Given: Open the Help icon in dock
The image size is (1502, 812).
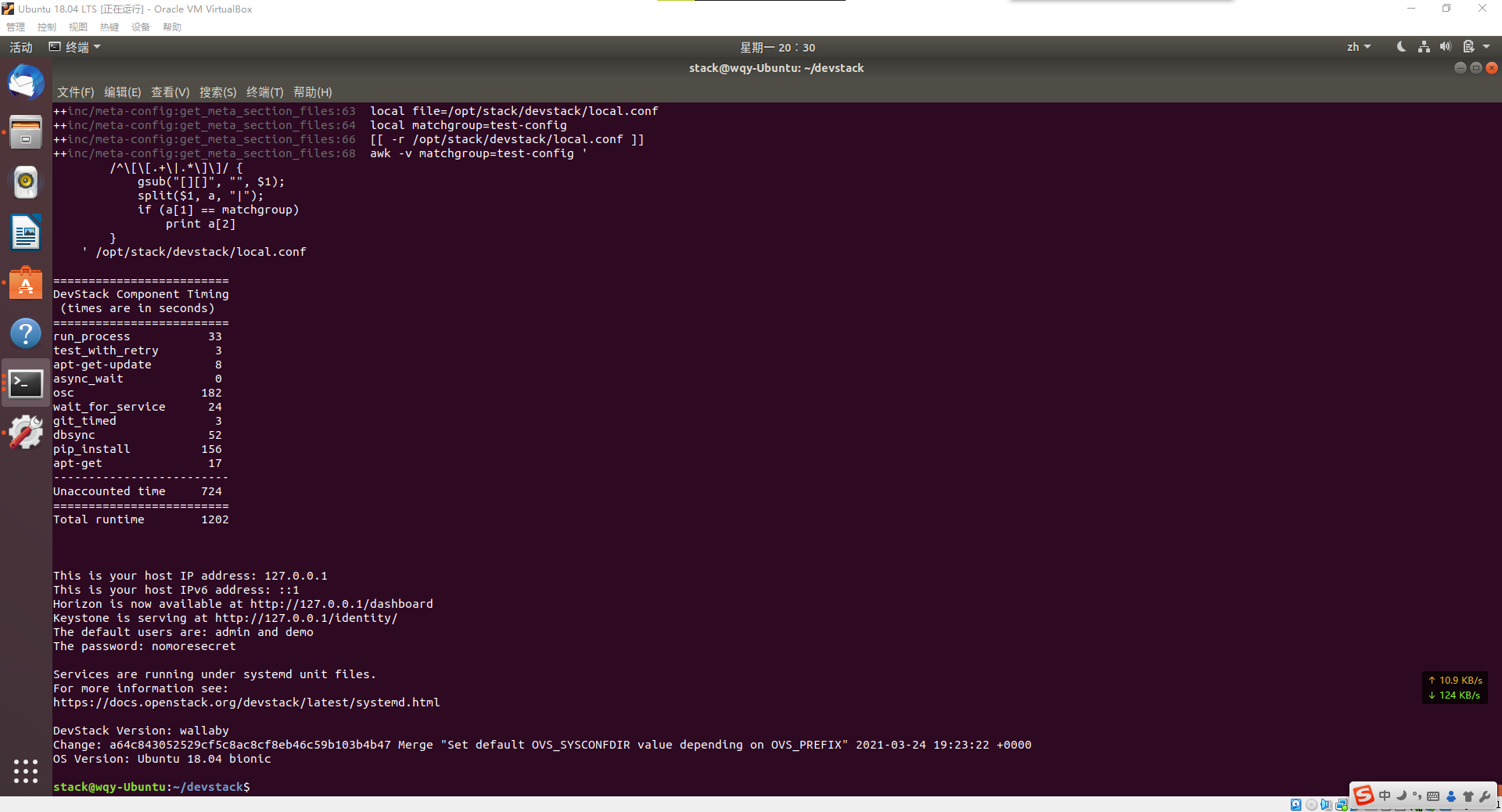Looking at the screenshot, I should tap(26, 333).
